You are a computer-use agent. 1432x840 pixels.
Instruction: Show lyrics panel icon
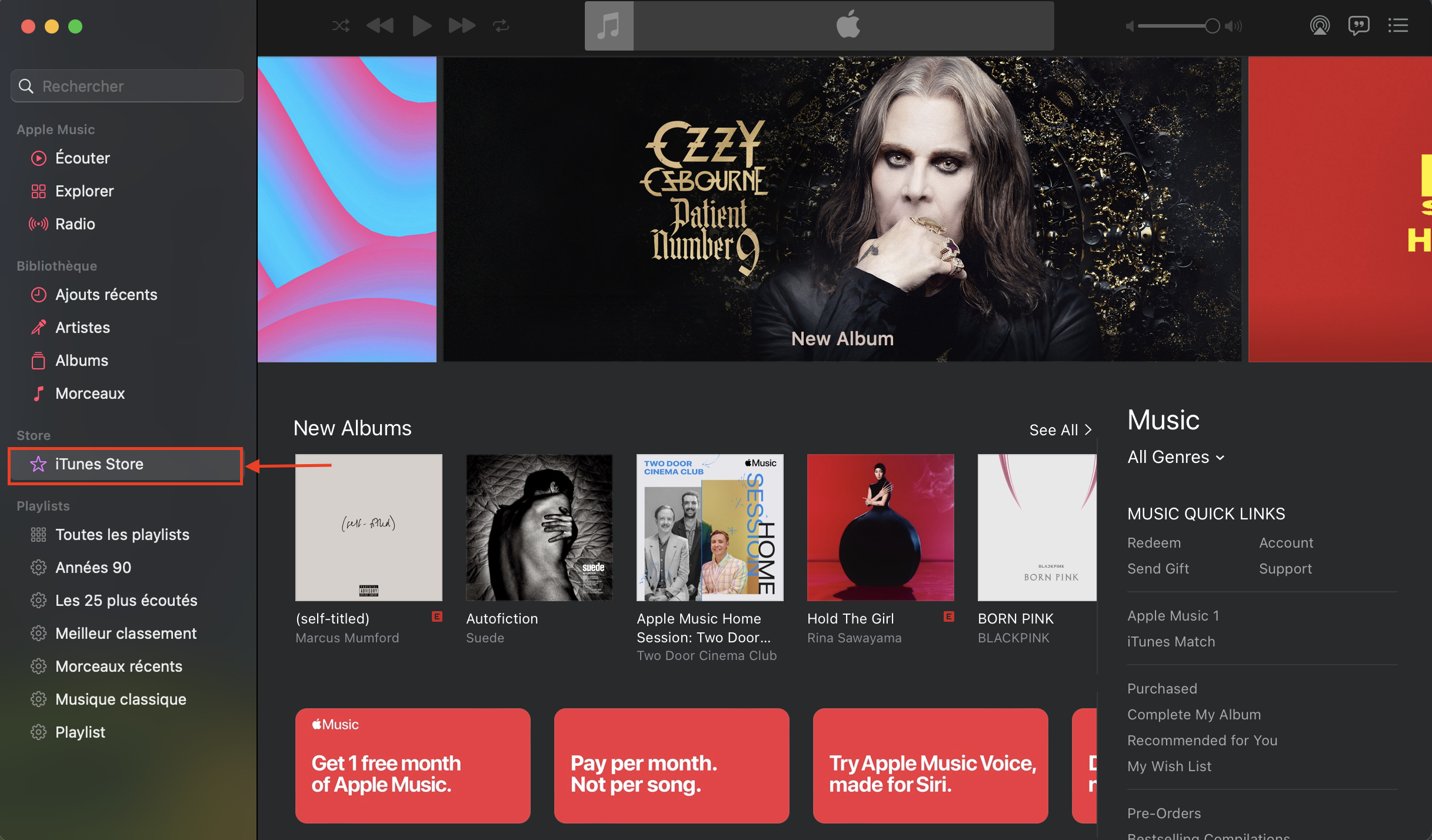point(1358,25)
